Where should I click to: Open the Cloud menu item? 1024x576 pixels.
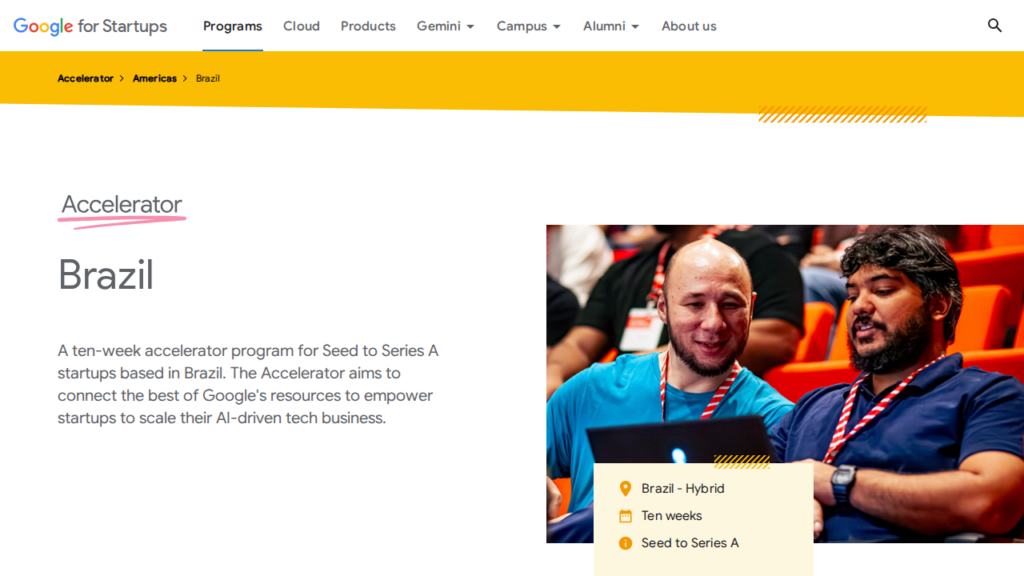[x=301, y=26]
